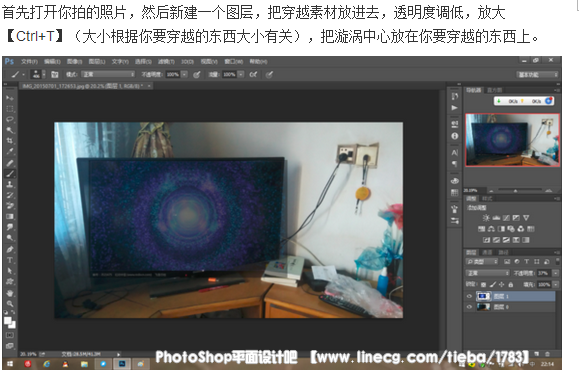579x374 pixels.
Task: Open the Character panel icon in dock
Action: [x=455, y=152]
